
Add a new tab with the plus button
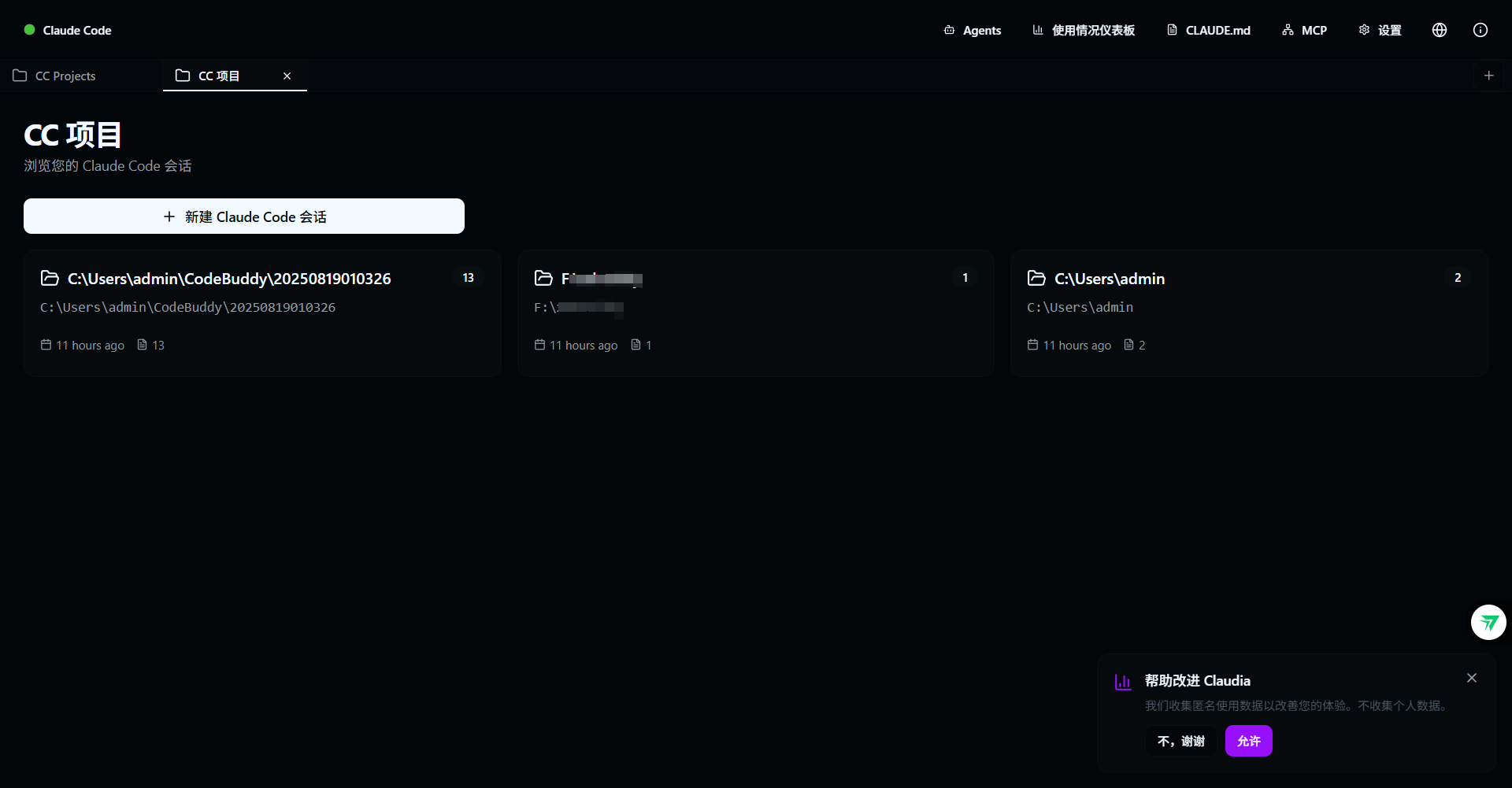1488,76
